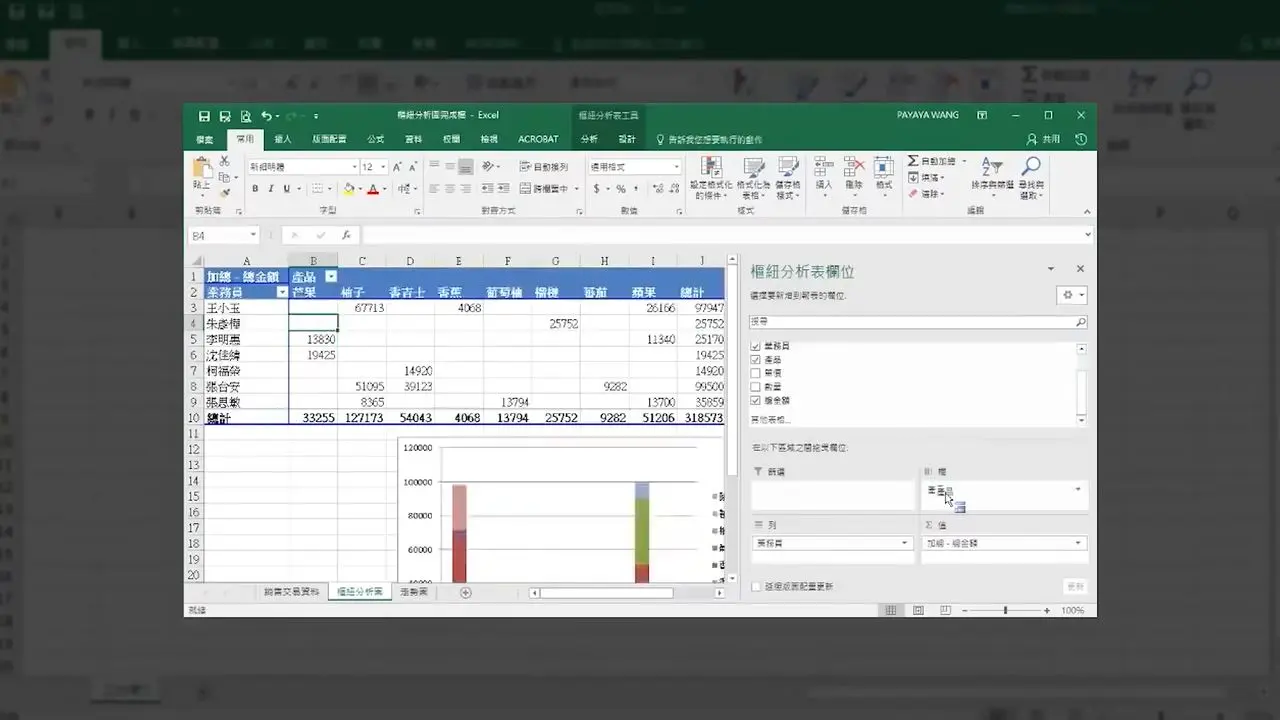Toggle Wrap Text (自動換列)
The width and height of the screenshot is (1280, 720).
pos(544,167)
